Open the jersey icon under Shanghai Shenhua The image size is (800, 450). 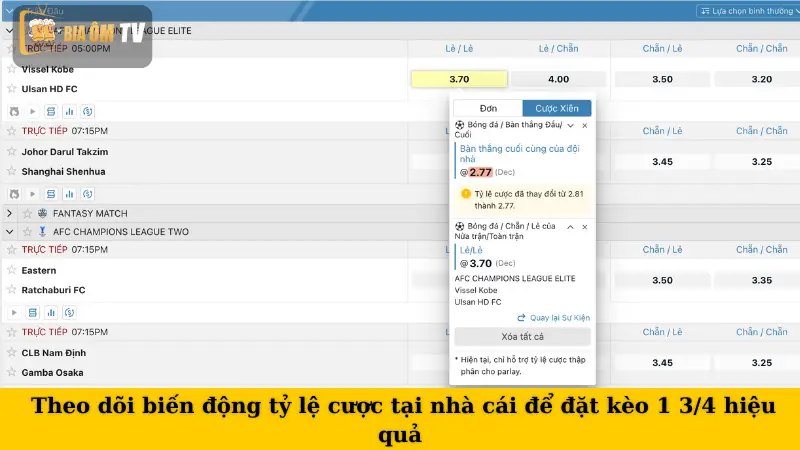point(14,194)
